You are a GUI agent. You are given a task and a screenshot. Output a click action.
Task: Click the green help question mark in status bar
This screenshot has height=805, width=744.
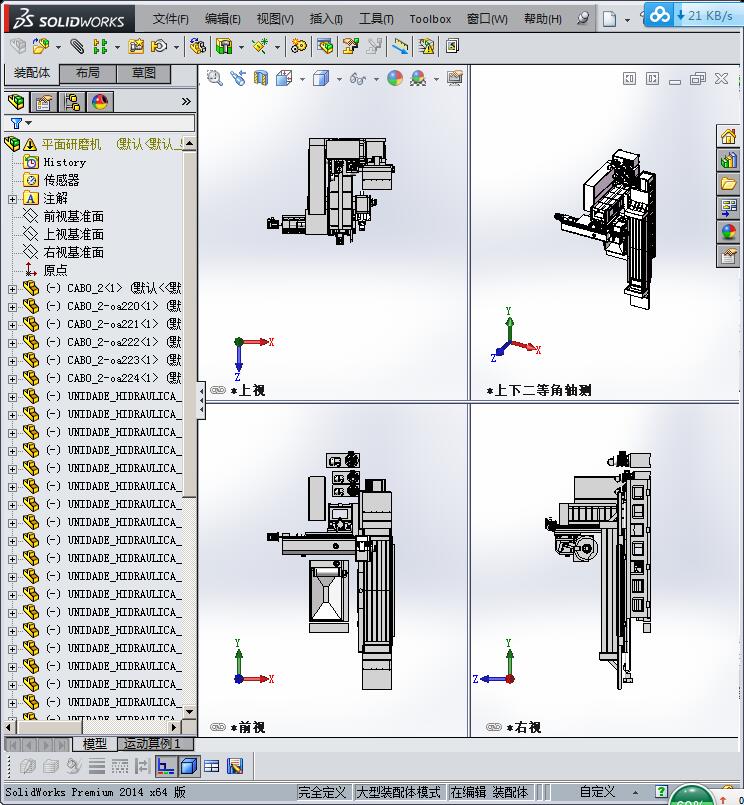pyautogui.click(x=662, y=792)
